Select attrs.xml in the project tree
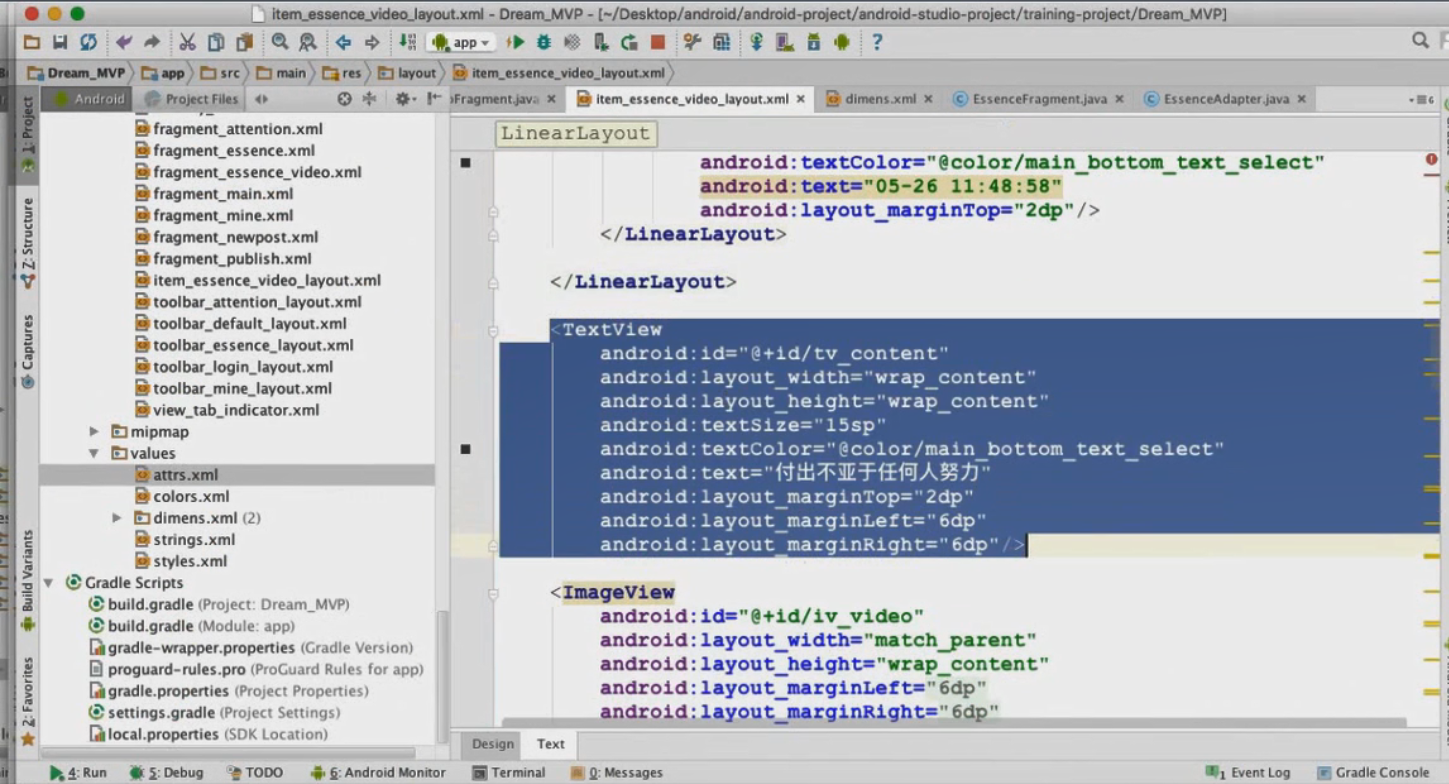 237,475
